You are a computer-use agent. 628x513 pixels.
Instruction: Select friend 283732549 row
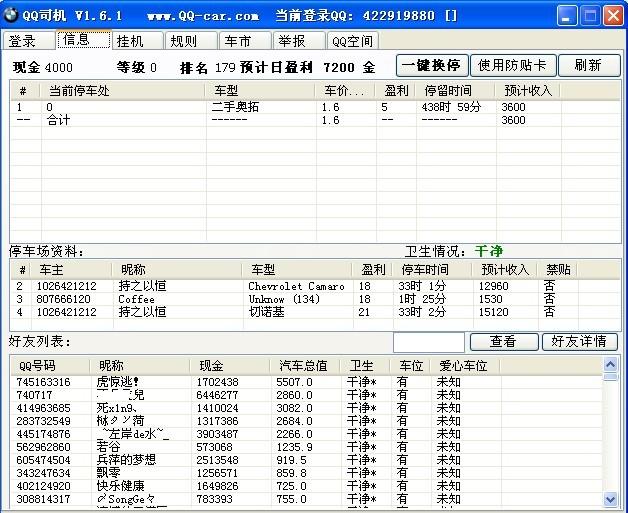click(306, 421)
